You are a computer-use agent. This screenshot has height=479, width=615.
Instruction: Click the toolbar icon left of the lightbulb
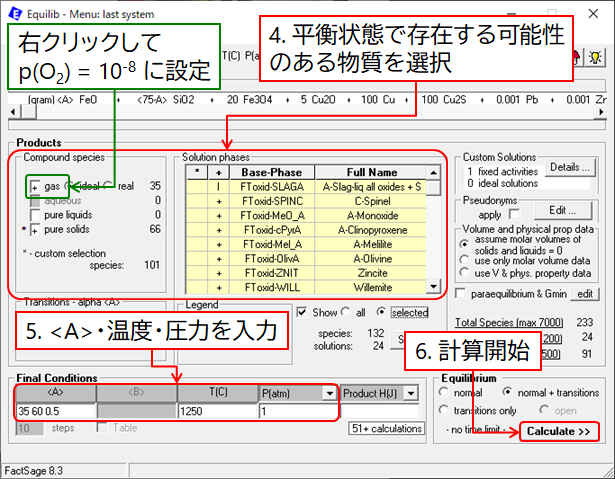pyautogui.click(x=577, y=58)
